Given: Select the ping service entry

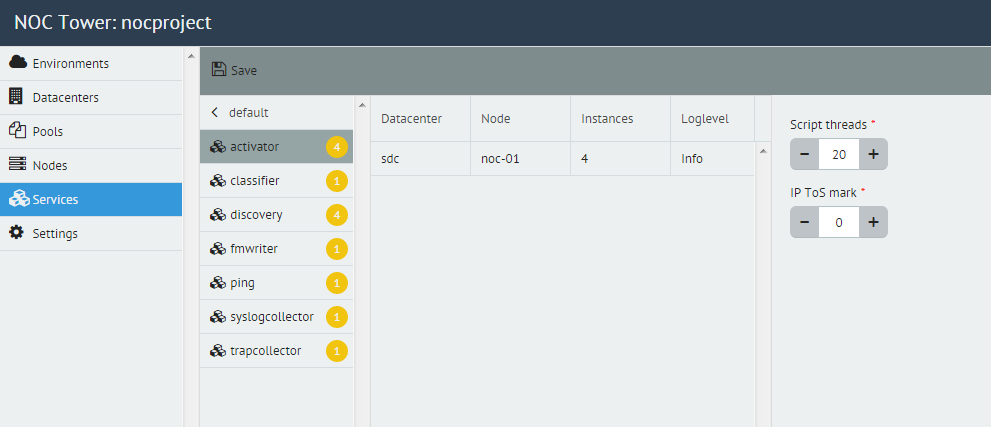Looking at the screenshot, I should [x=242, y=283].
